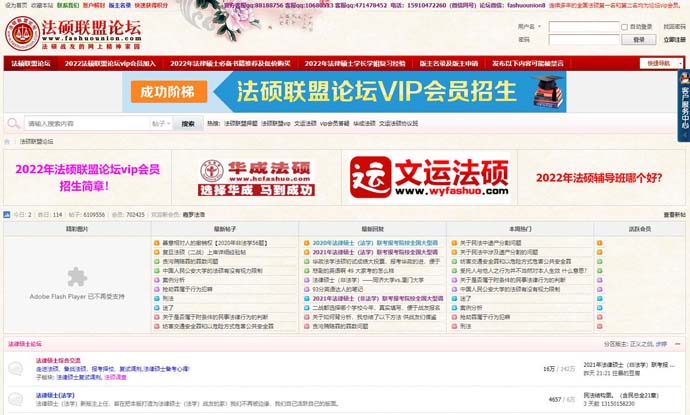Screen dimensions: 690x415
Task: Click the home icon in the breadcrumb
Action: 7,142
